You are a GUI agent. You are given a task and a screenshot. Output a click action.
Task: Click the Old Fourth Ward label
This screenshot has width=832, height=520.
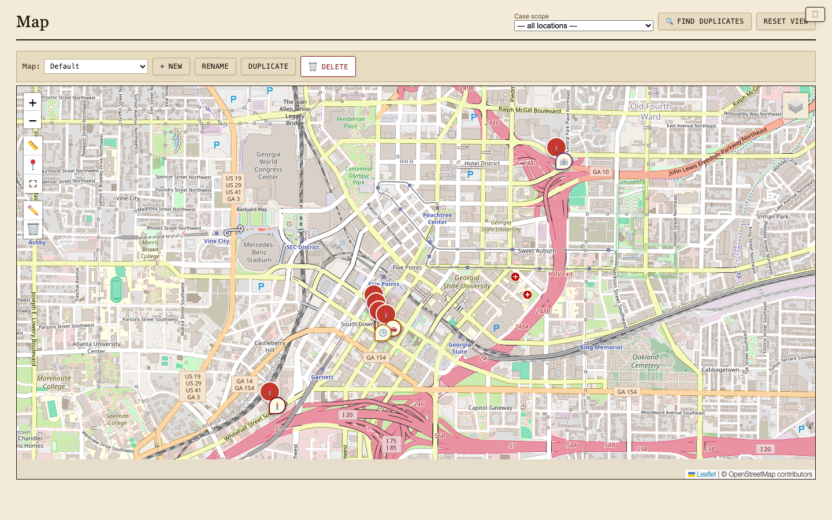(651, 111)
